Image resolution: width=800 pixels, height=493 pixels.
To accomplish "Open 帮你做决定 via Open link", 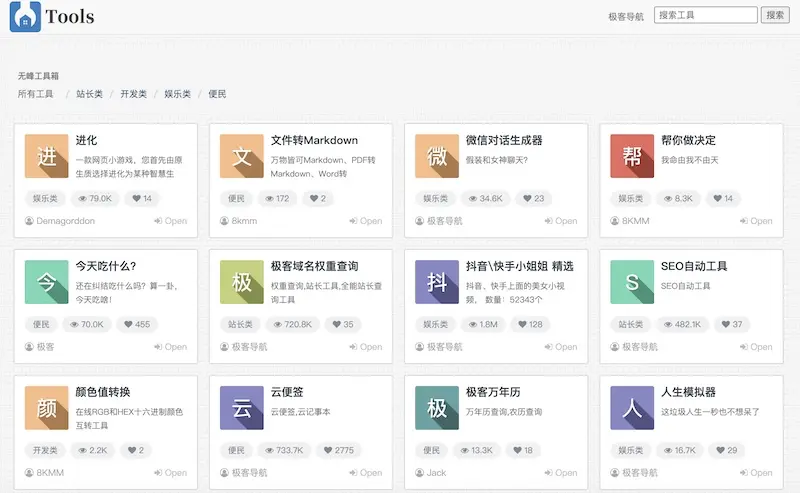I will 756,221.
